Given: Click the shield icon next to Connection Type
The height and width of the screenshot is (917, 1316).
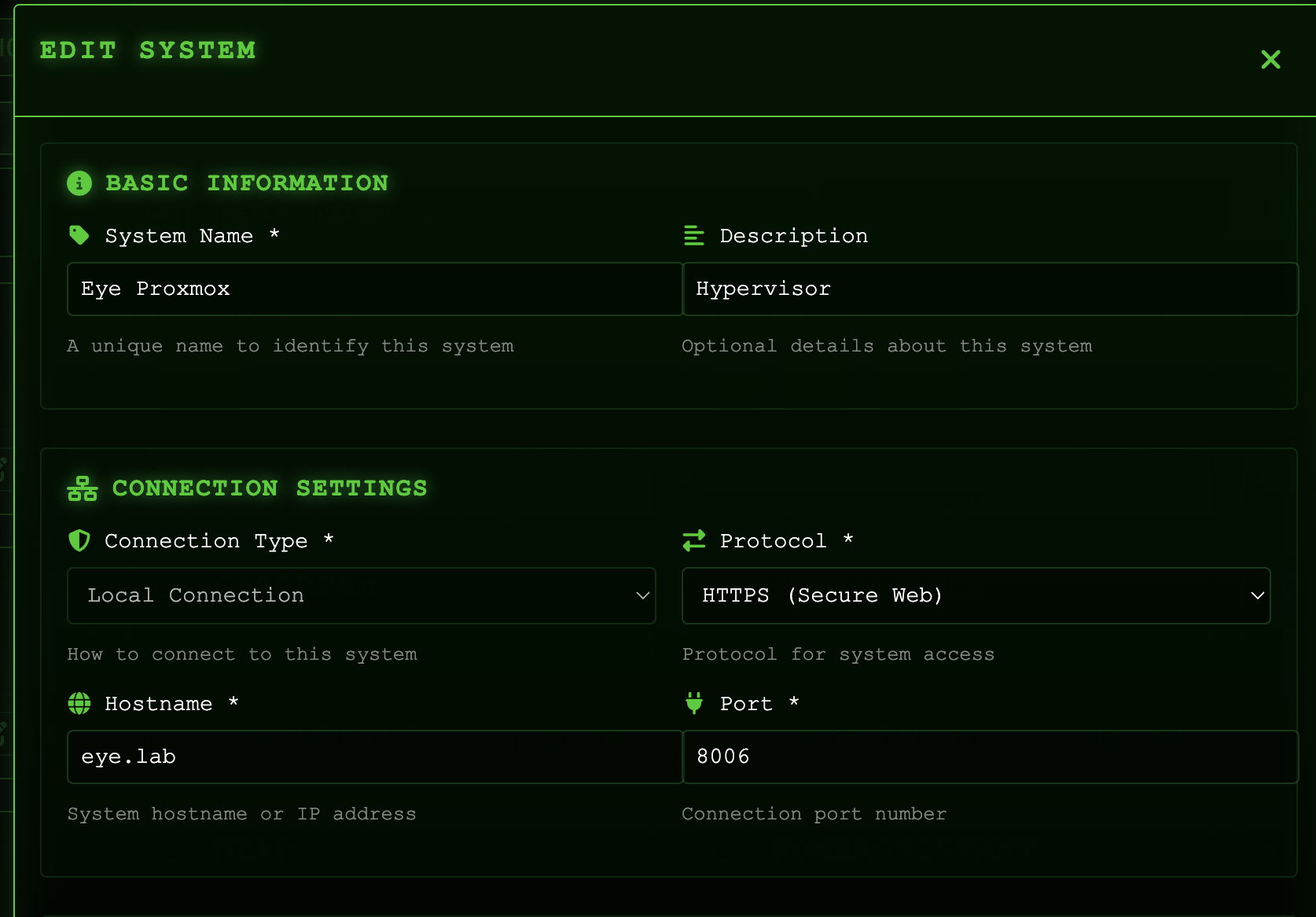Looking at the screenshot, I should 79,540.
